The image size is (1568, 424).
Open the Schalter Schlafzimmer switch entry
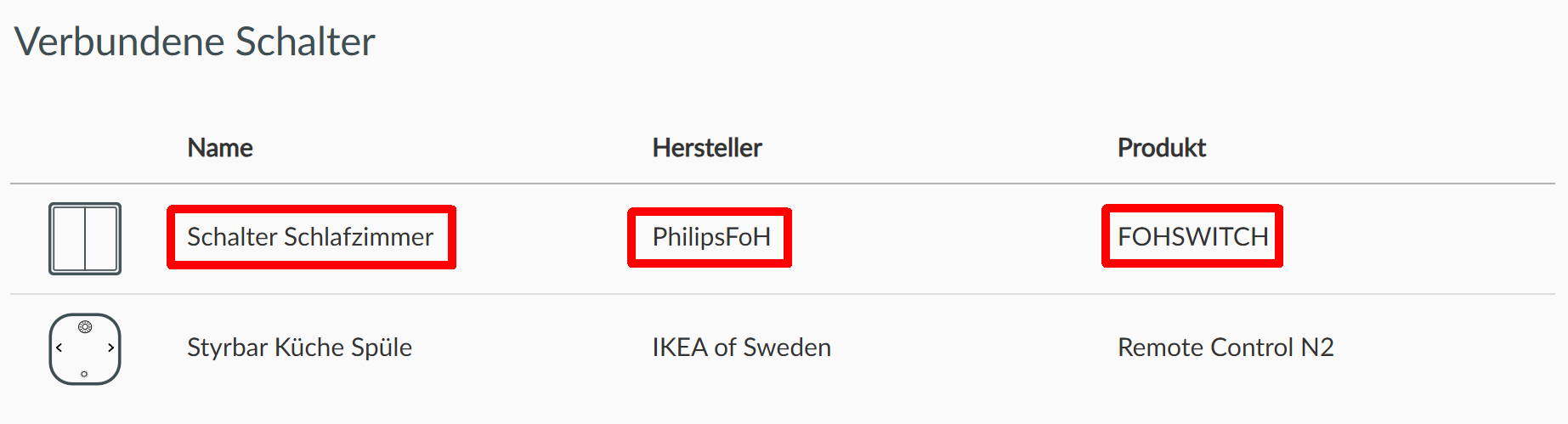pos(310,237)
